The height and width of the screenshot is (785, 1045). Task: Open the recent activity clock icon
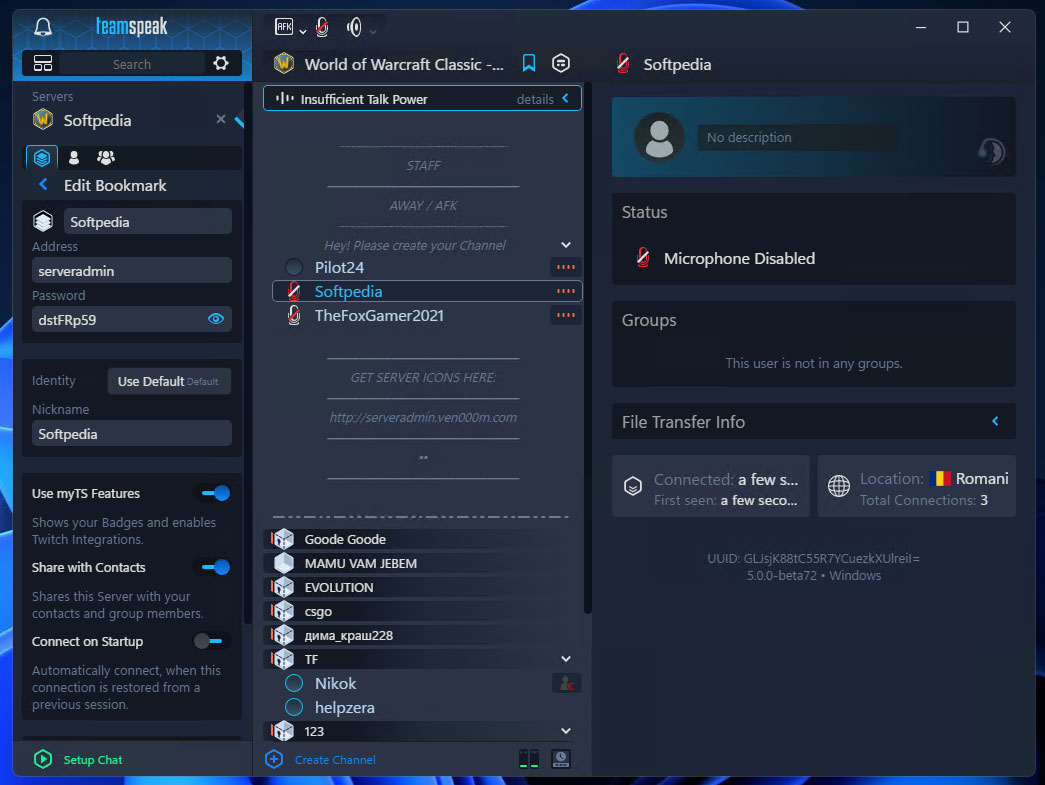click(x=561, y=758)
